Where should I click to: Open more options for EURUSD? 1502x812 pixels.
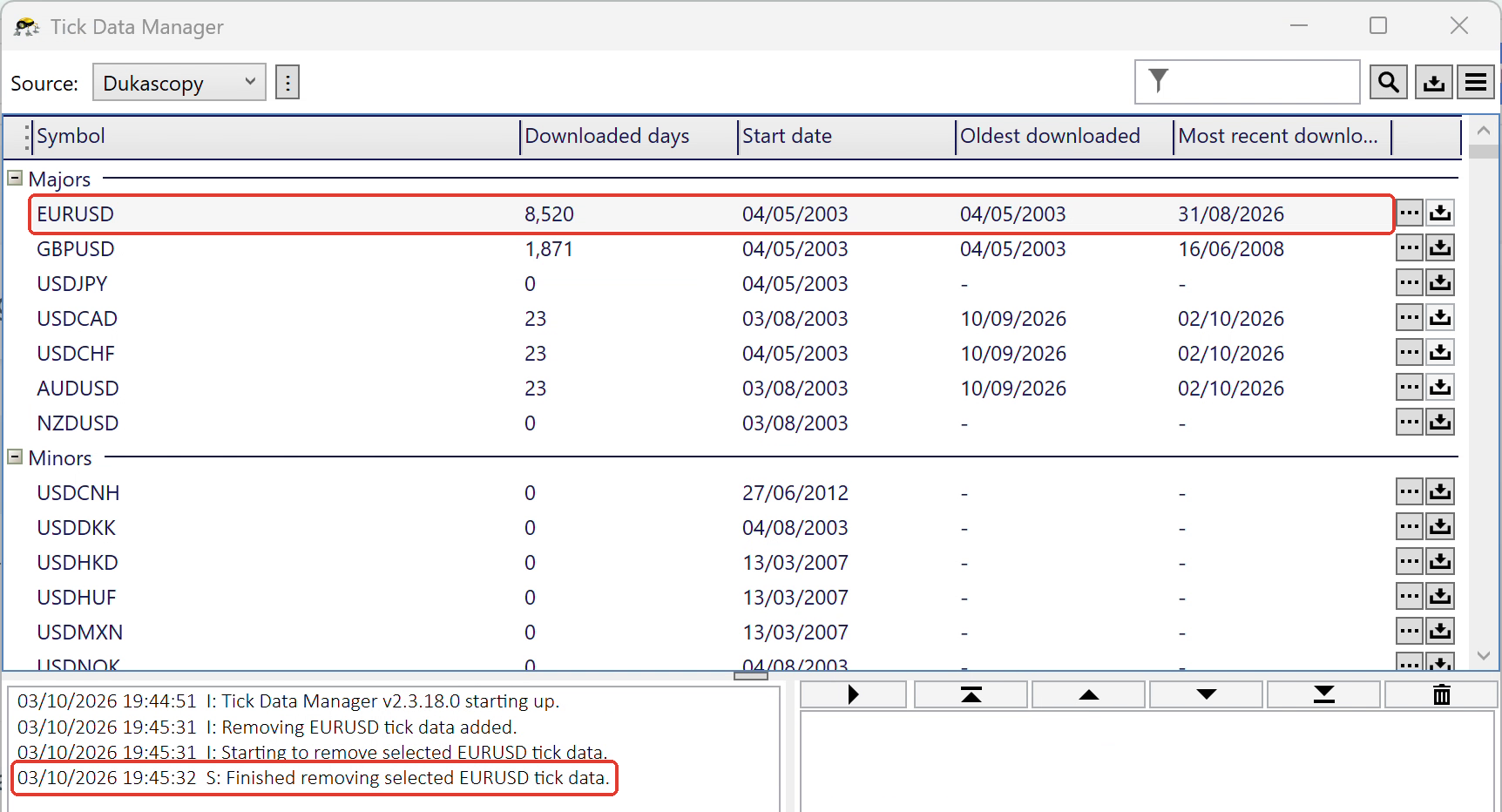click(x=1410, y=213)
